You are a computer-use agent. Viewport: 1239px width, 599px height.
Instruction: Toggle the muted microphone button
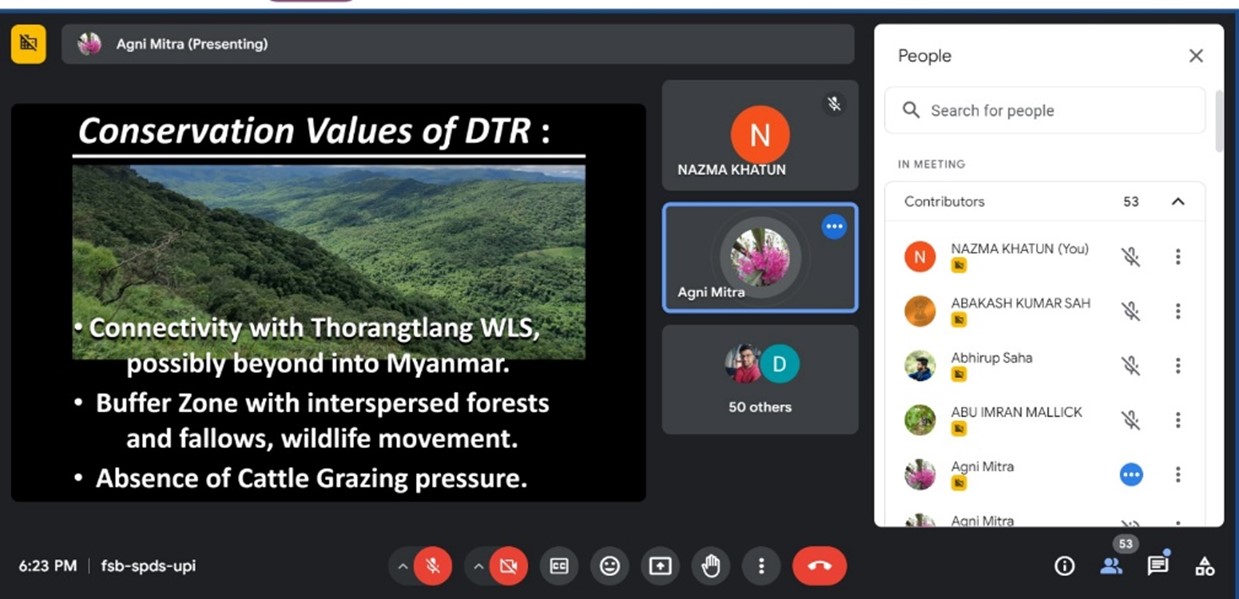coord(433,566)
